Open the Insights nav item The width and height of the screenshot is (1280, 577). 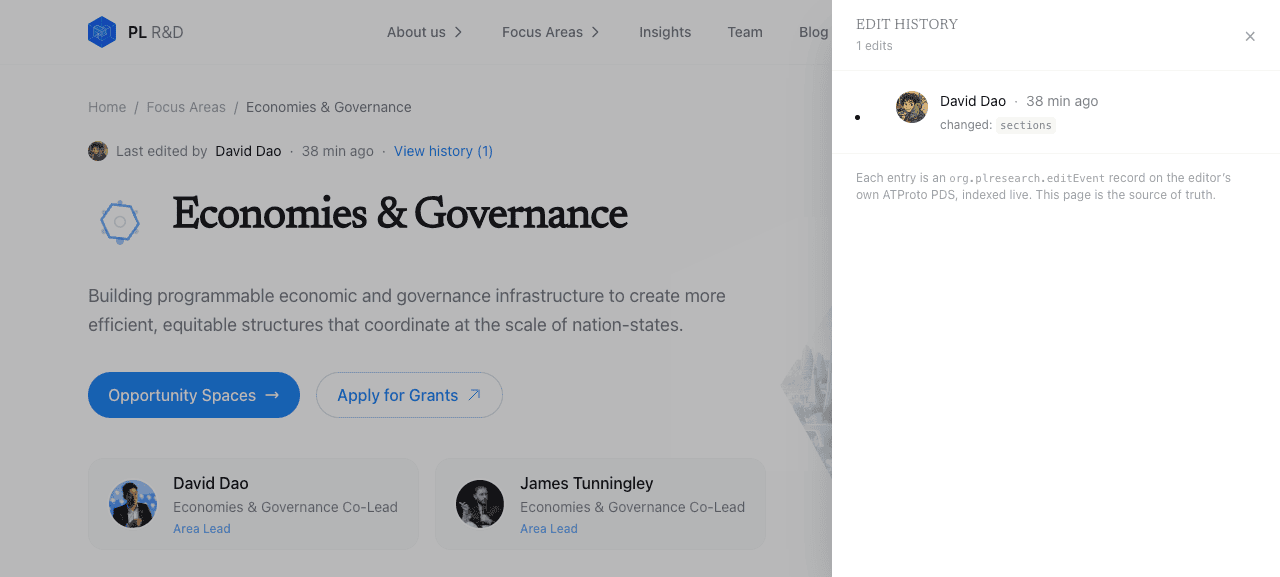point(665,32)
